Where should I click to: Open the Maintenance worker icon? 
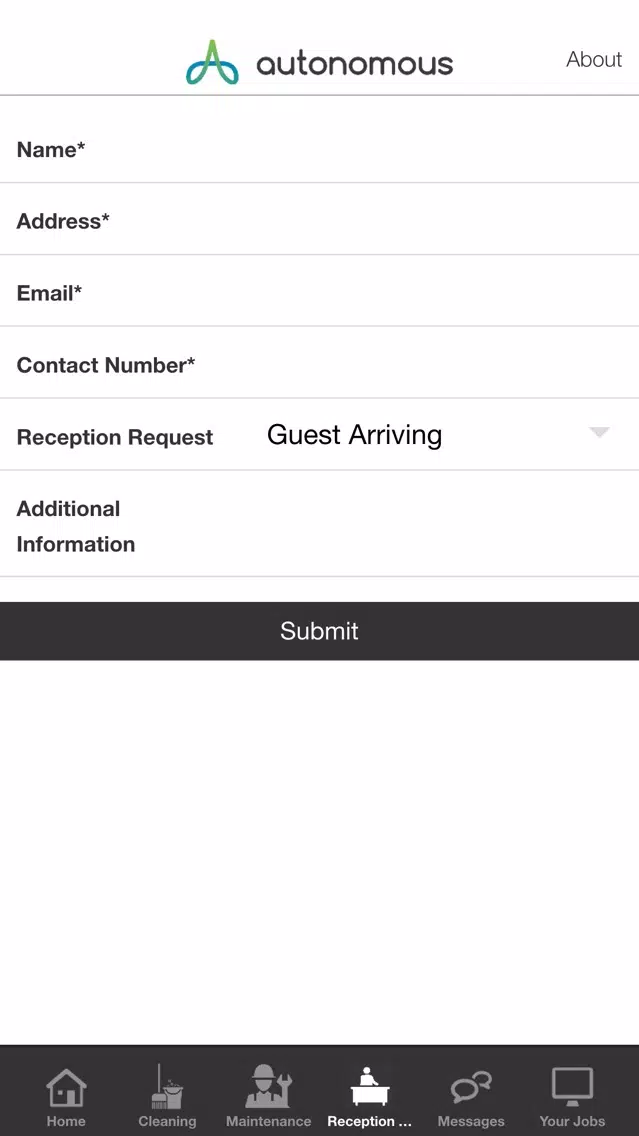pos(269,1086)
